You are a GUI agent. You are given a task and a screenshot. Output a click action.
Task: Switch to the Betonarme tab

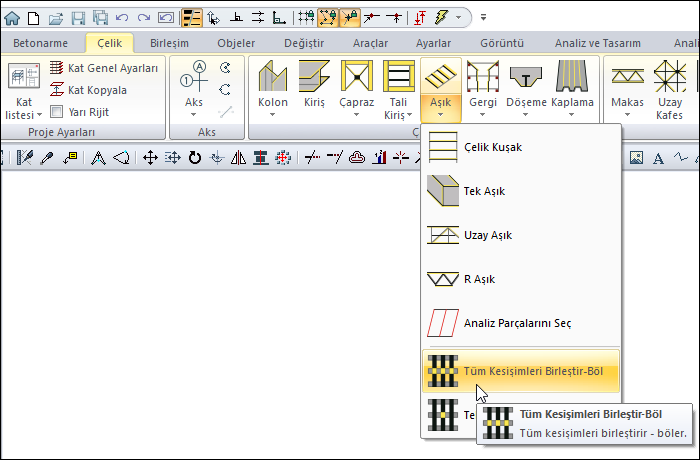pos(40,43)
